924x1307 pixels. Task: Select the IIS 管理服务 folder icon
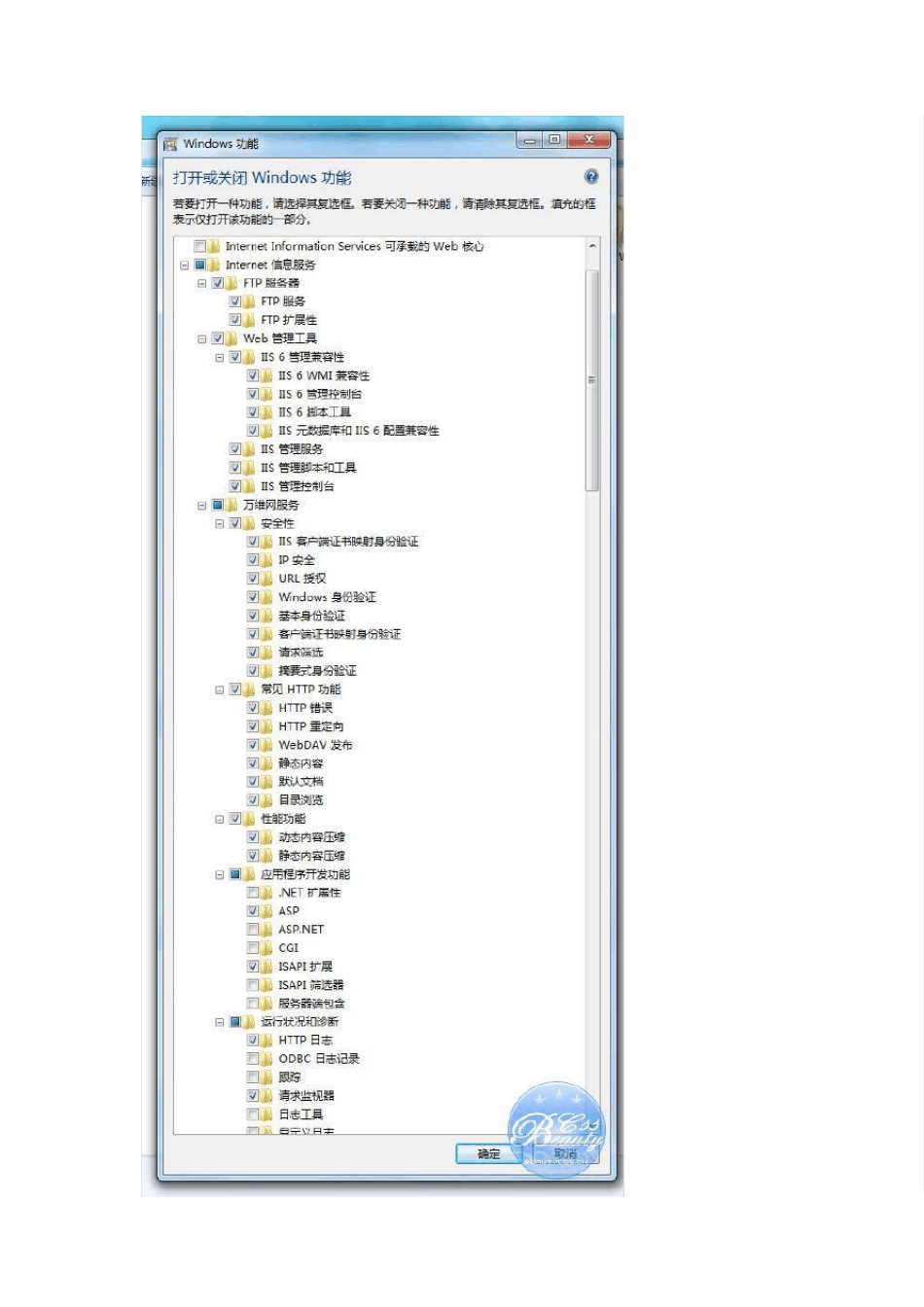(249, 449)
